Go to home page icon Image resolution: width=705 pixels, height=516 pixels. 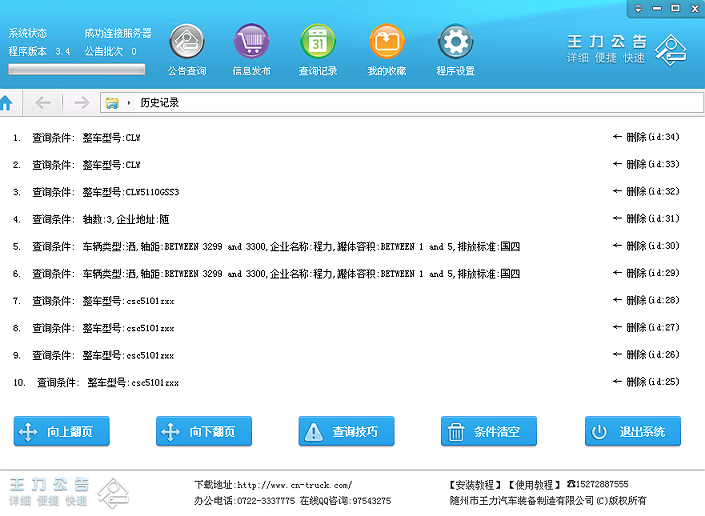(6, 103)
